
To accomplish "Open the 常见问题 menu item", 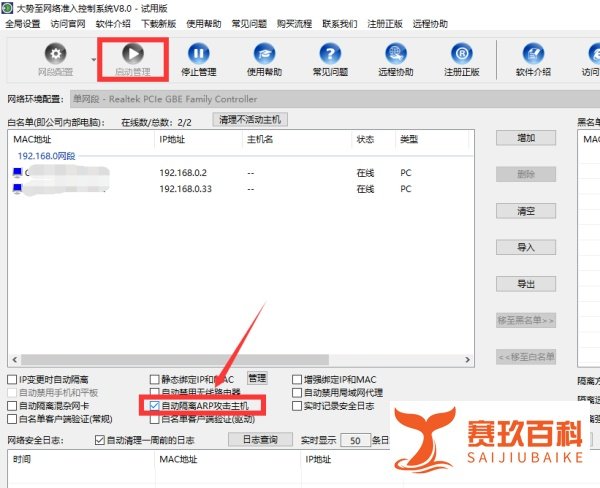I will click(249, 24).
